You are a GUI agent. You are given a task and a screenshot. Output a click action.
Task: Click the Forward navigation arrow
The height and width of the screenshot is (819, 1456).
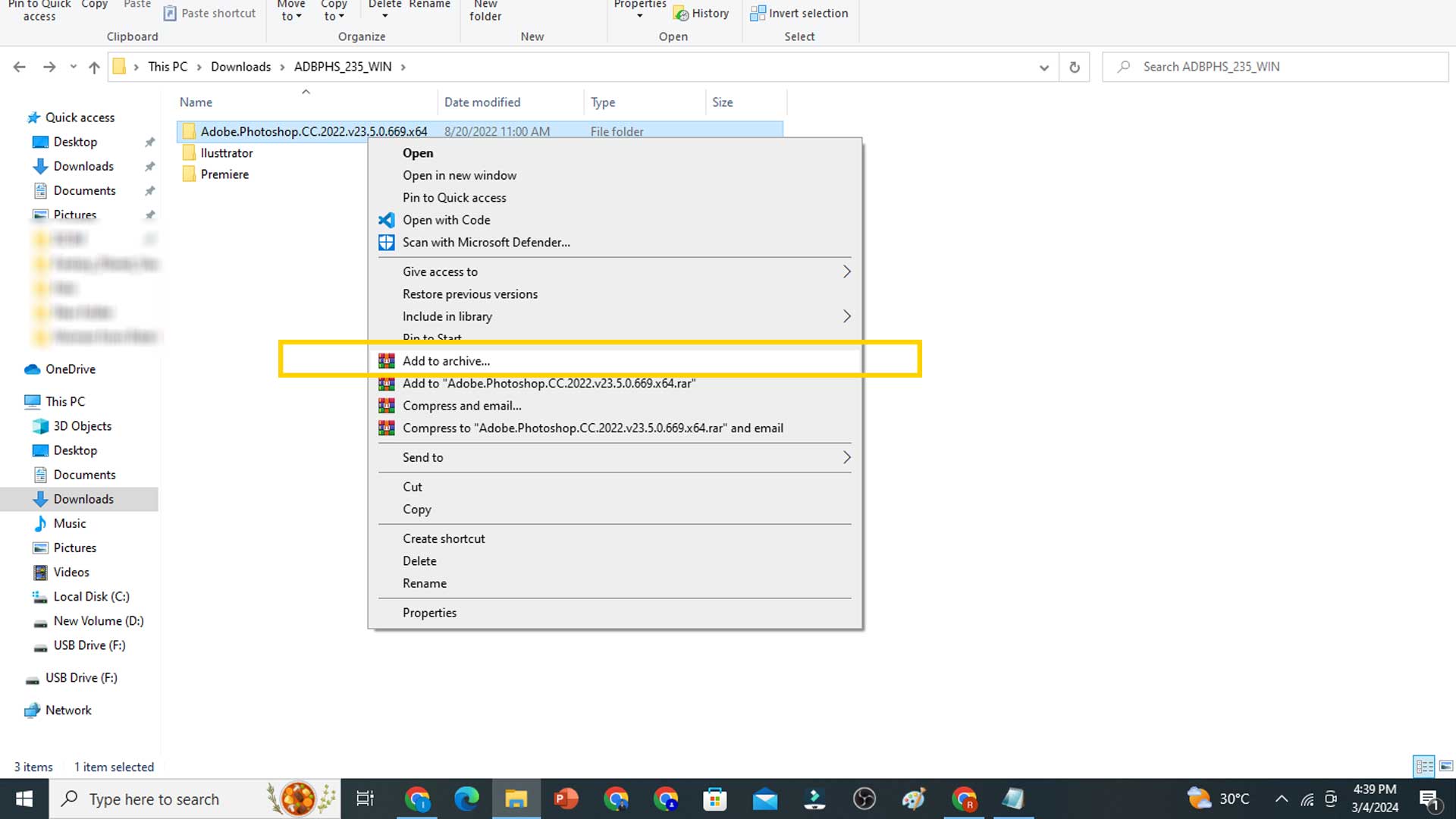point(49,67)
